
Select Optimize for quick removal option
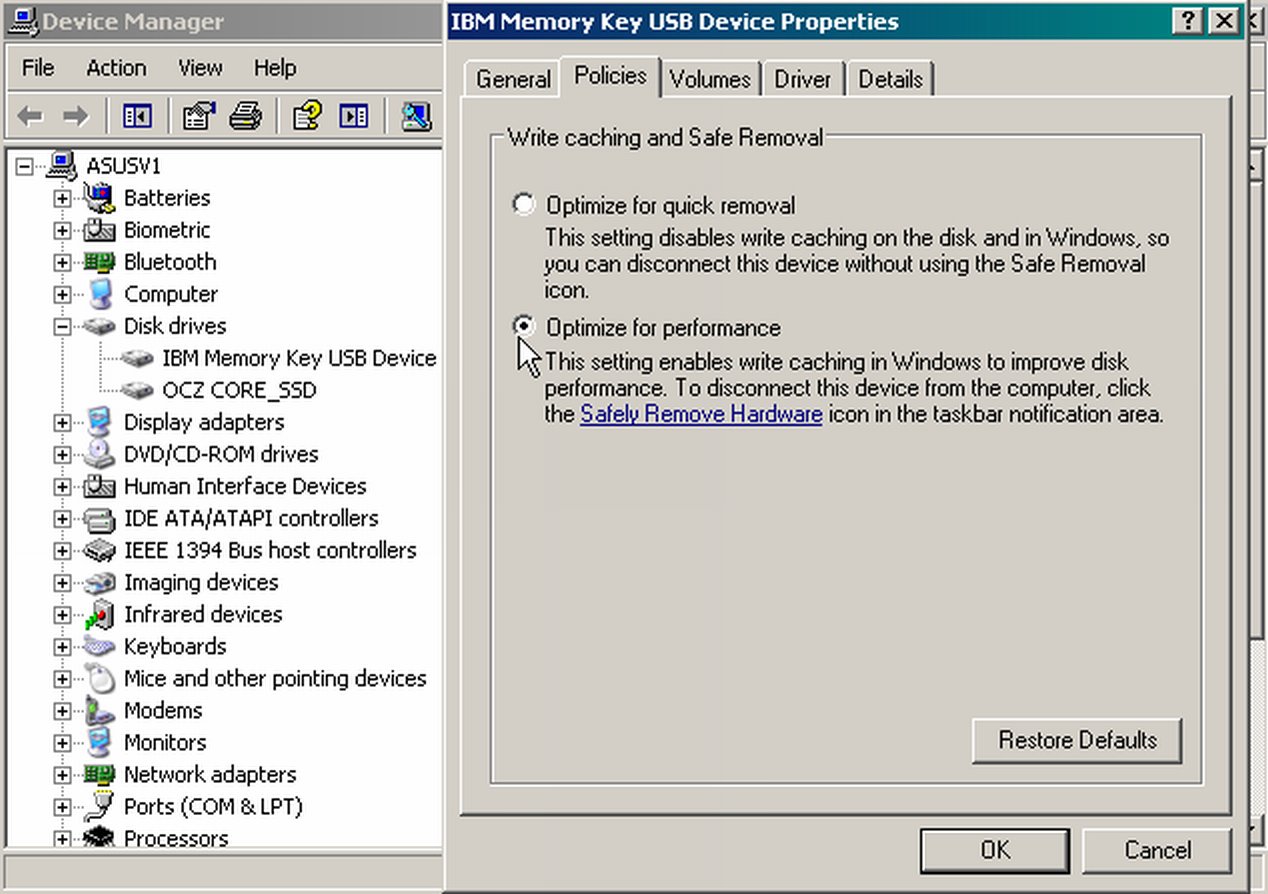523,205
